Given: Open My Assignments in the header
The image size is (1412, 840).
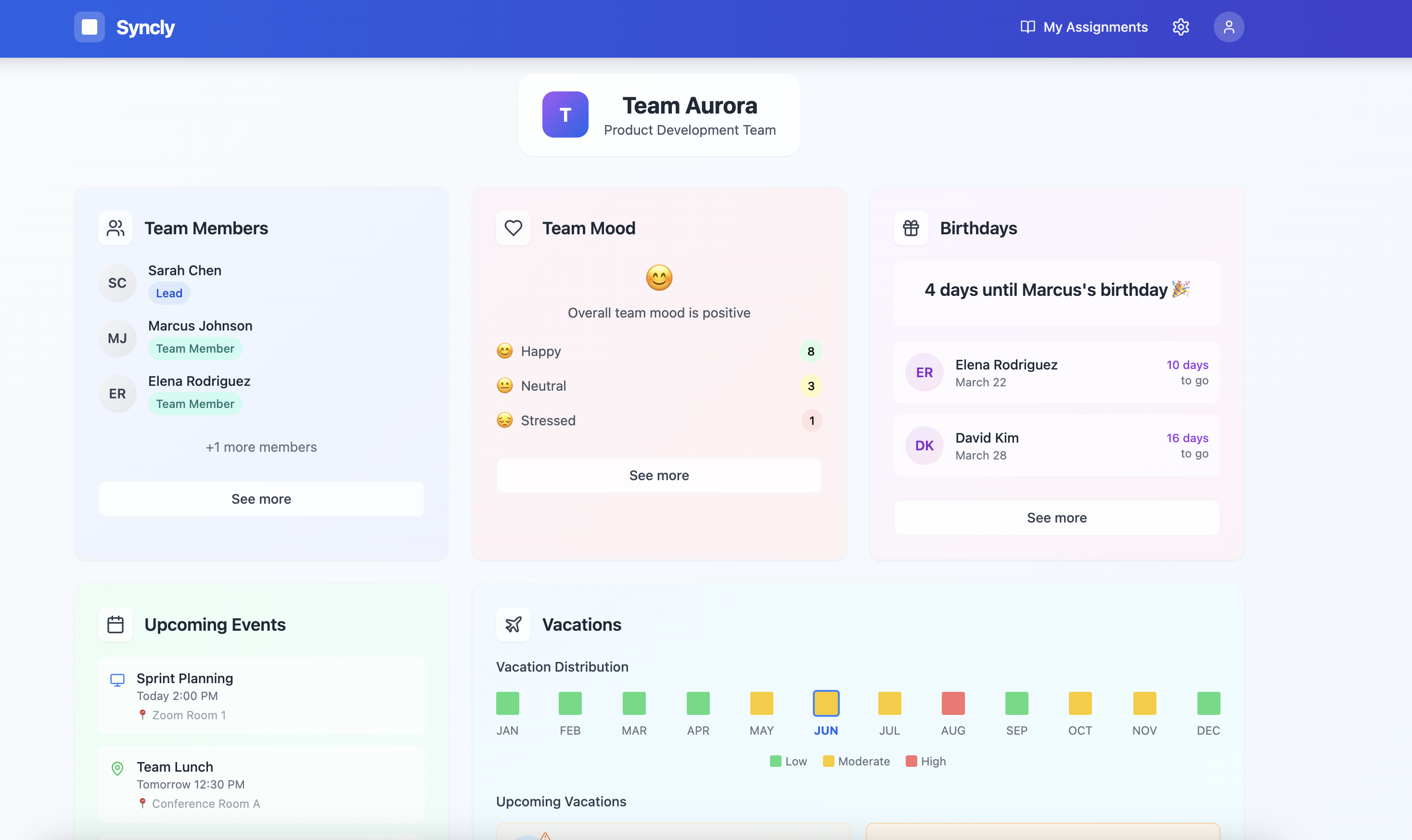Looking at the screenshot, I should (x=1084, y=26).
